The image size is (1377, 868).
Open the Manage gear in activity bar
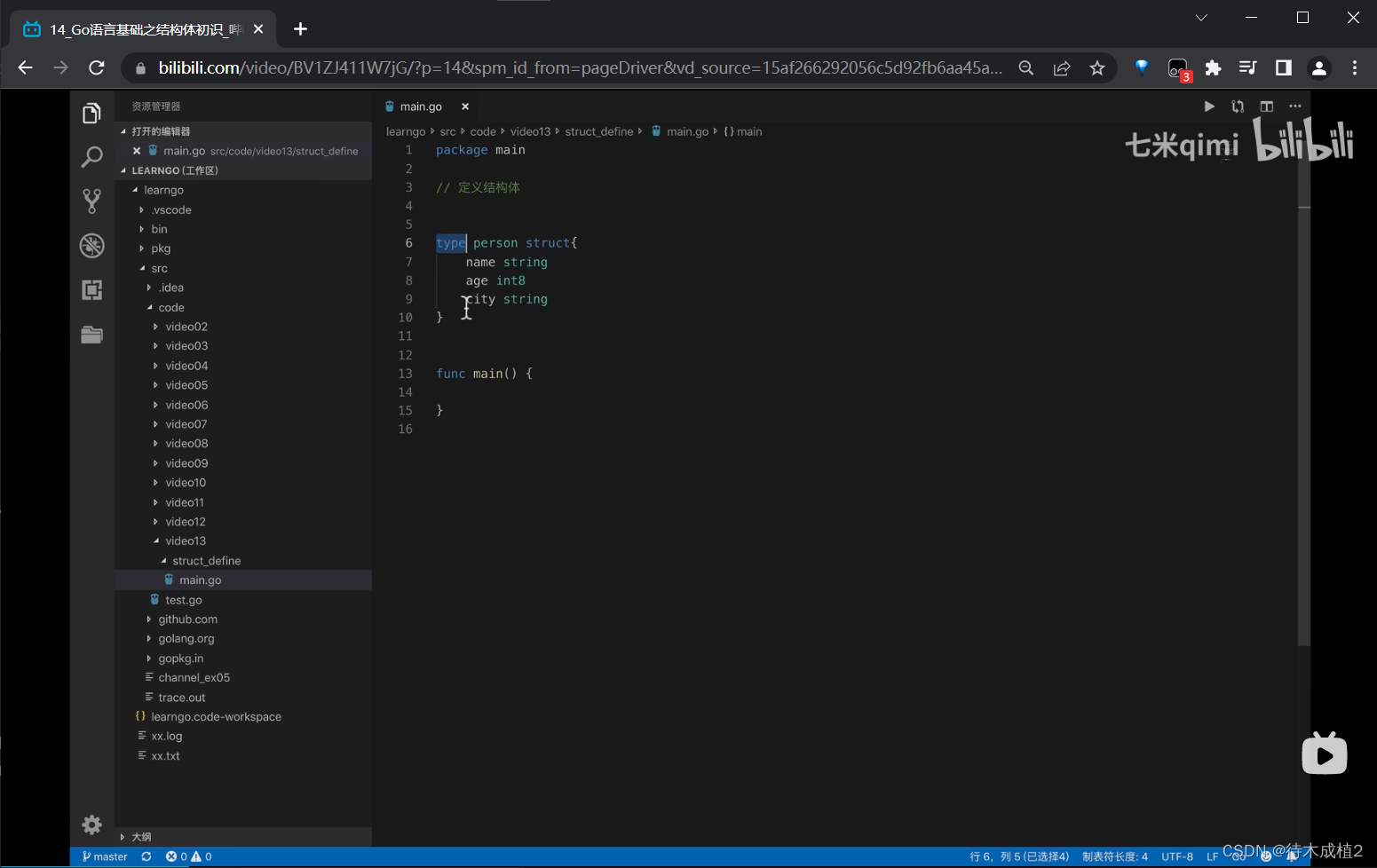(x=91, y=825)
